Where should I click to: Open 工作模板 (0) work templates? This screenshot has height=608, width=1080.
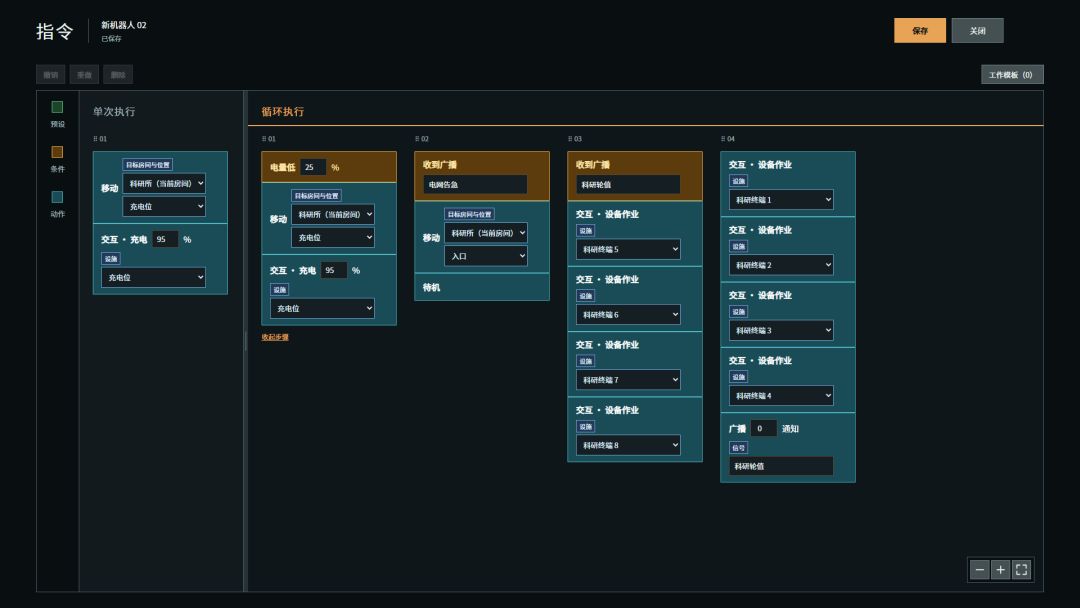[1012, 74]
